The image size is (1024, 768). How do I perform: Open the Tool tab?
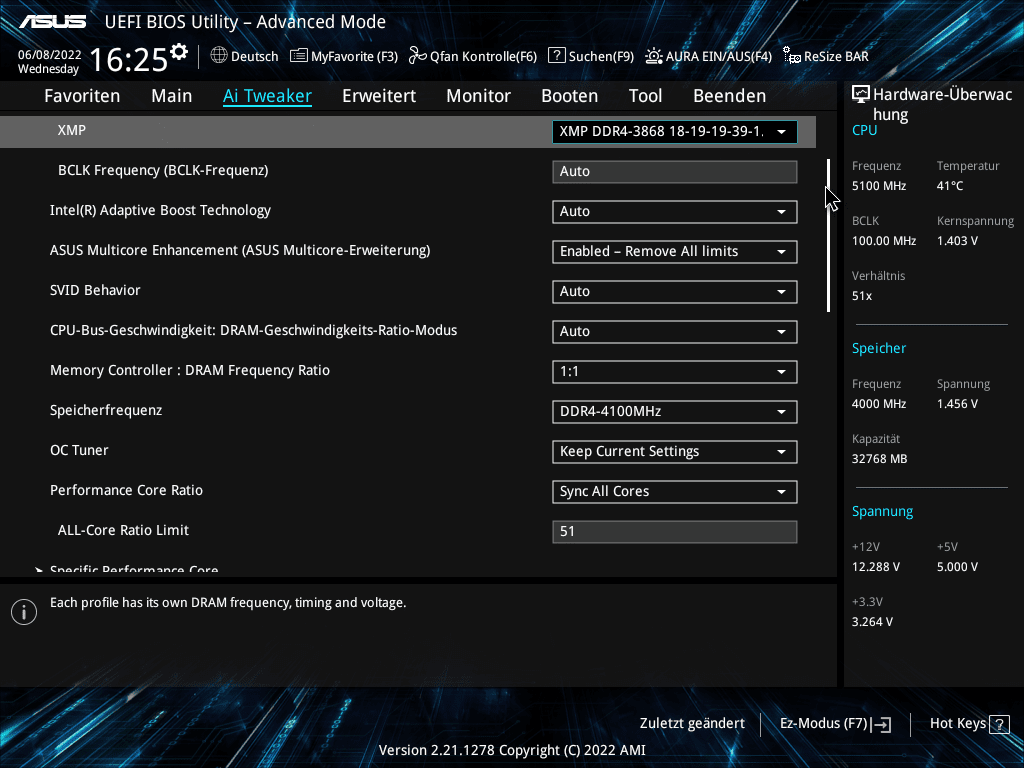(645, 96)
